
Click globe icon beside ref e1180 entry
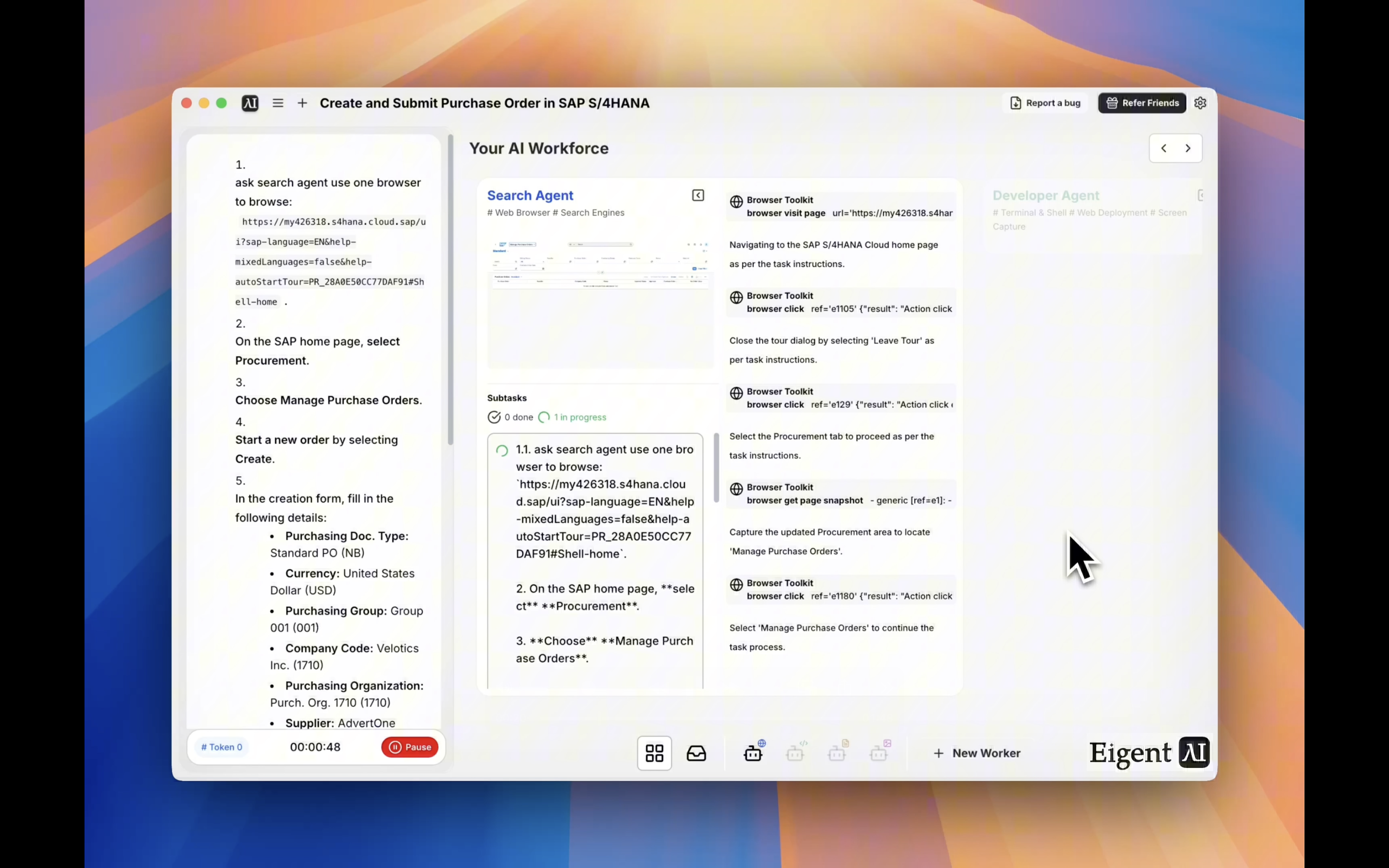coord(736,584)
